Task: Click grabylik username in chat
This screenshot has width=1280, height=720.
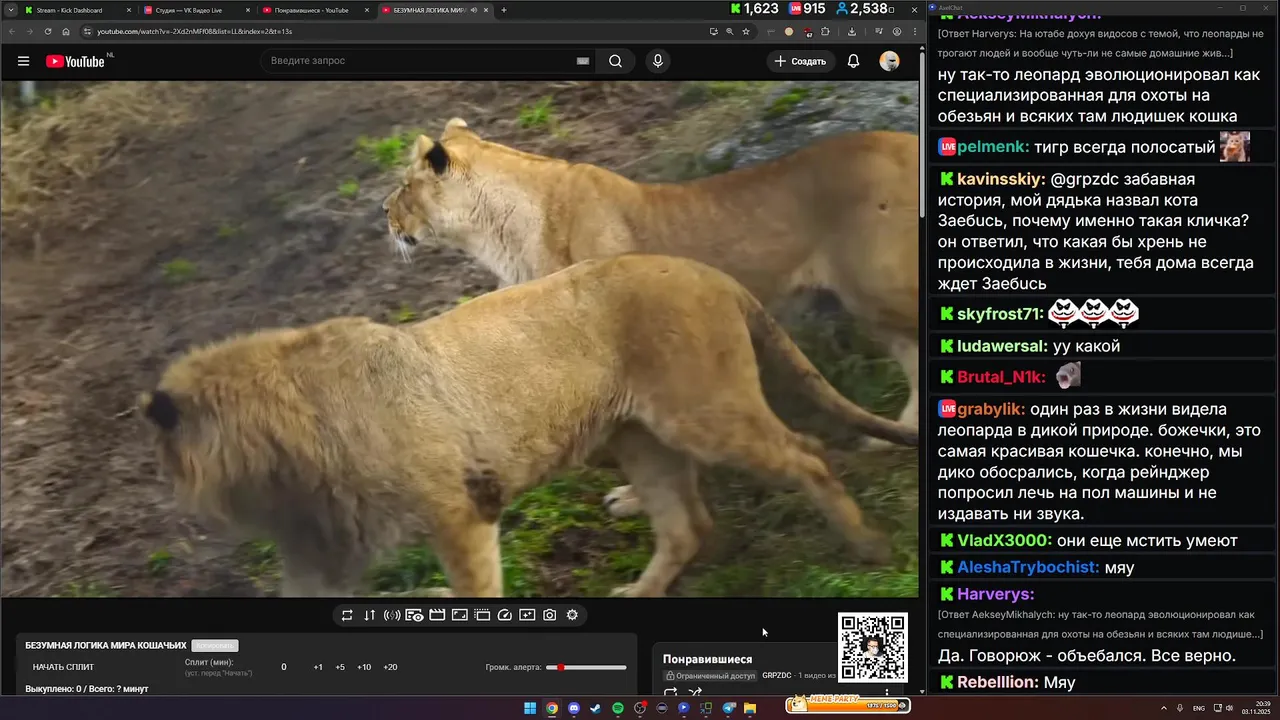Action: pos(991,409)
